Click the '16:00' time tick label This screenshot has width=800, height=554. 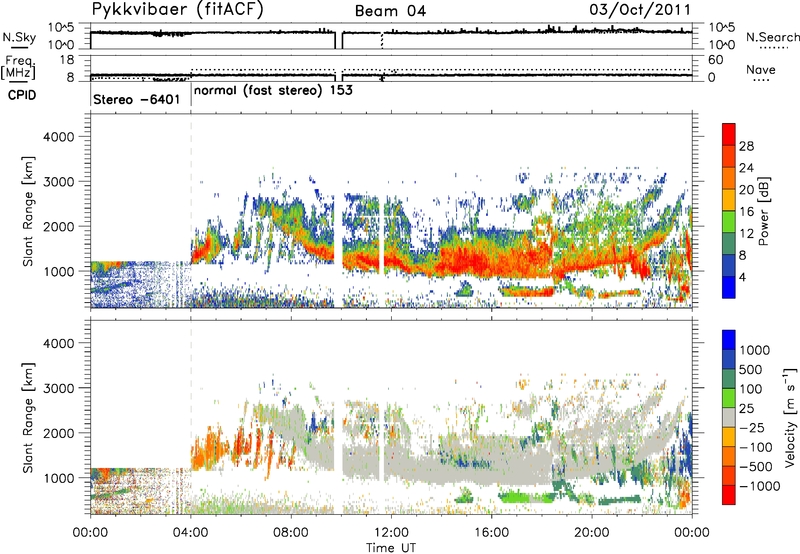point(491,533)
